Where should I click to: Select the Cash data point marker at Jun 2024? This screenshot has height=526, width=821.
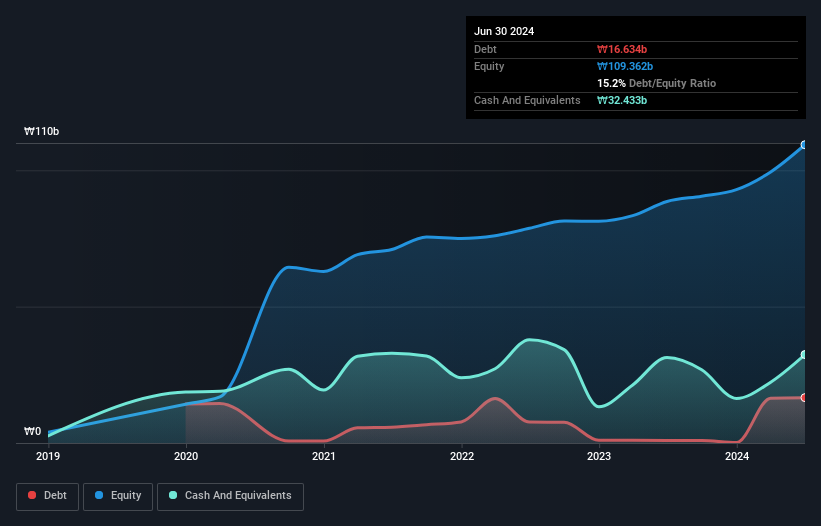(804, 355)
